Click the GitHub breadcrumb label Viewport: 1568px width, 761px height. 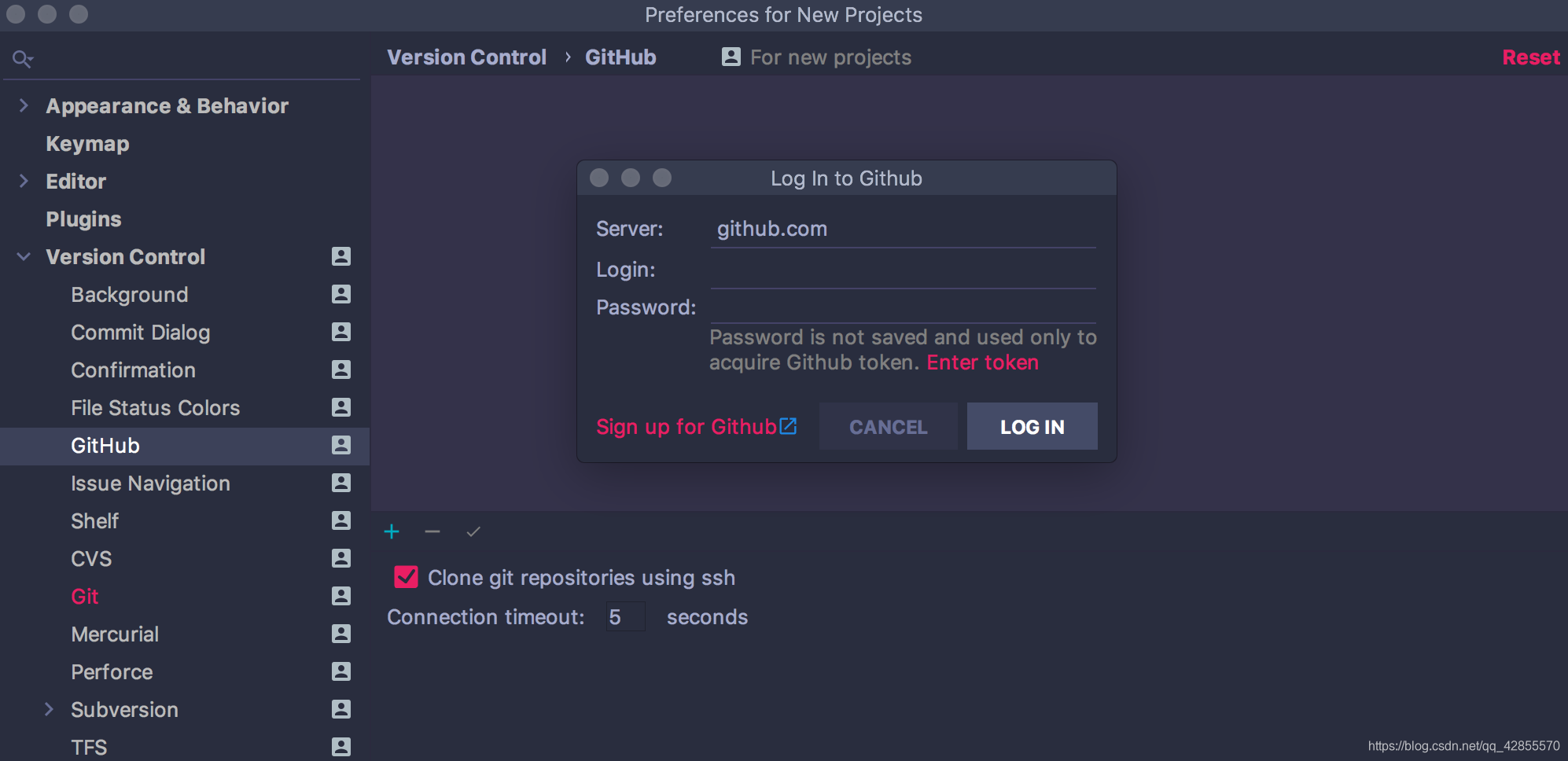click(620, 57)
